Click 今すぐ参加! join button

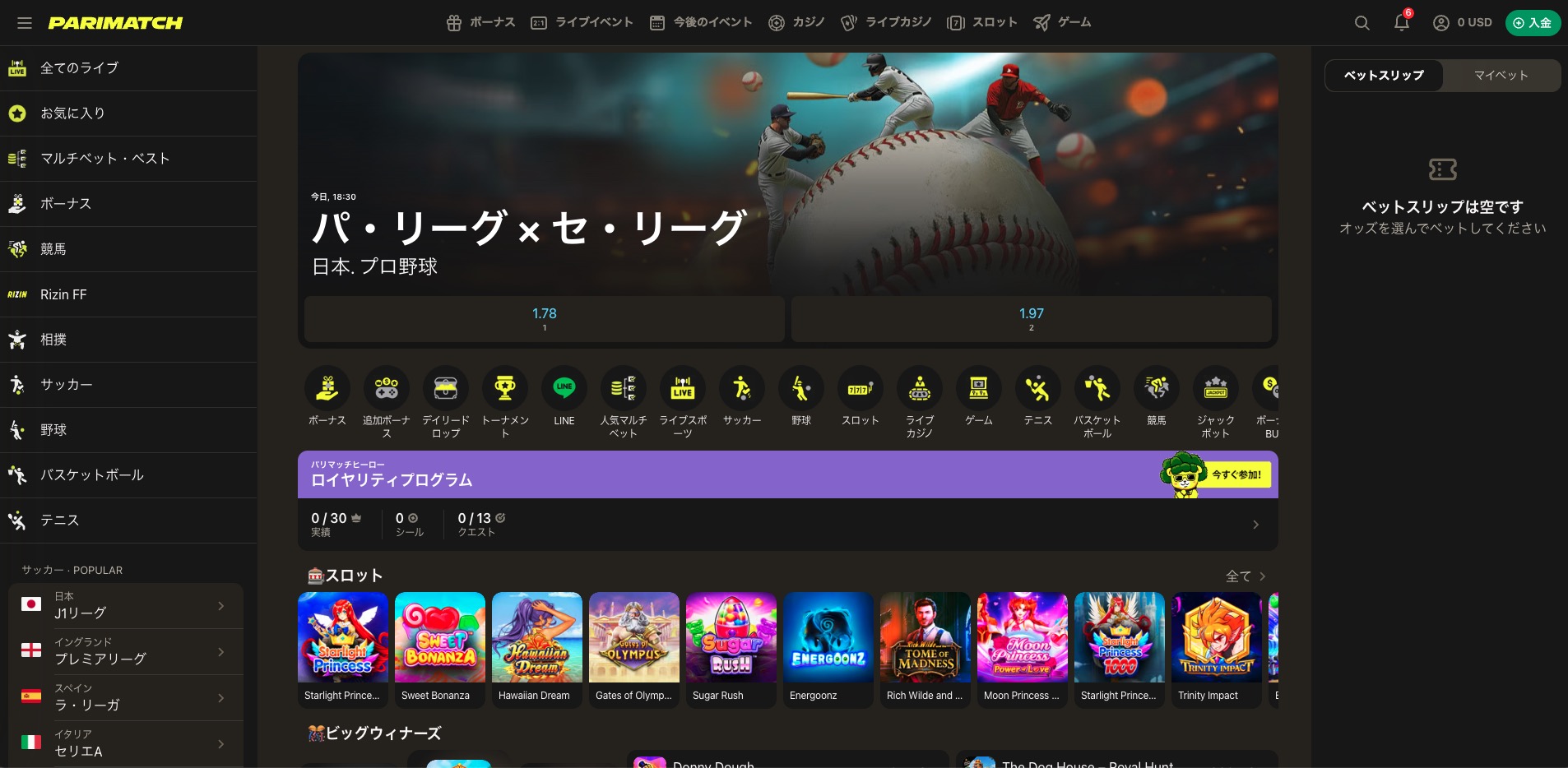pos(1236,474)
